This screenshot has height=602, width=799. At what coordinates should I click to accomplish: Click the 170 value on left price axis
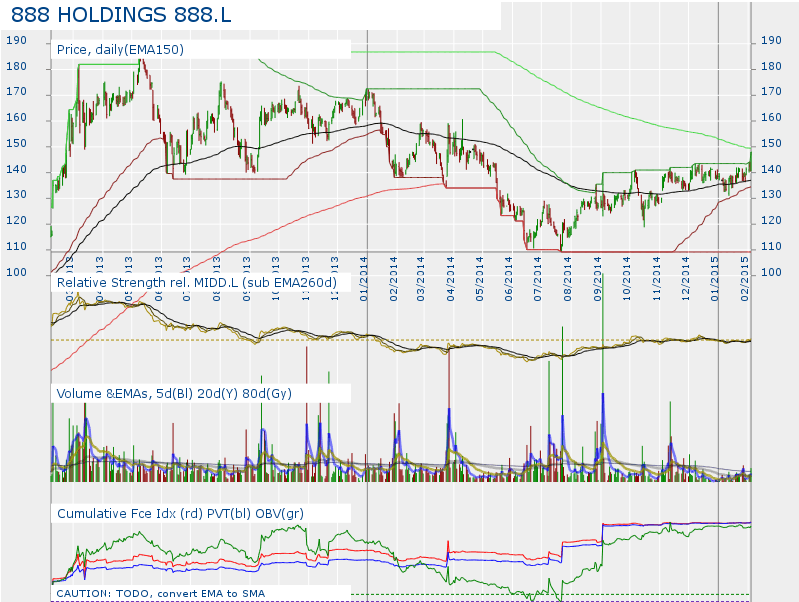click(x=16, y=92)
